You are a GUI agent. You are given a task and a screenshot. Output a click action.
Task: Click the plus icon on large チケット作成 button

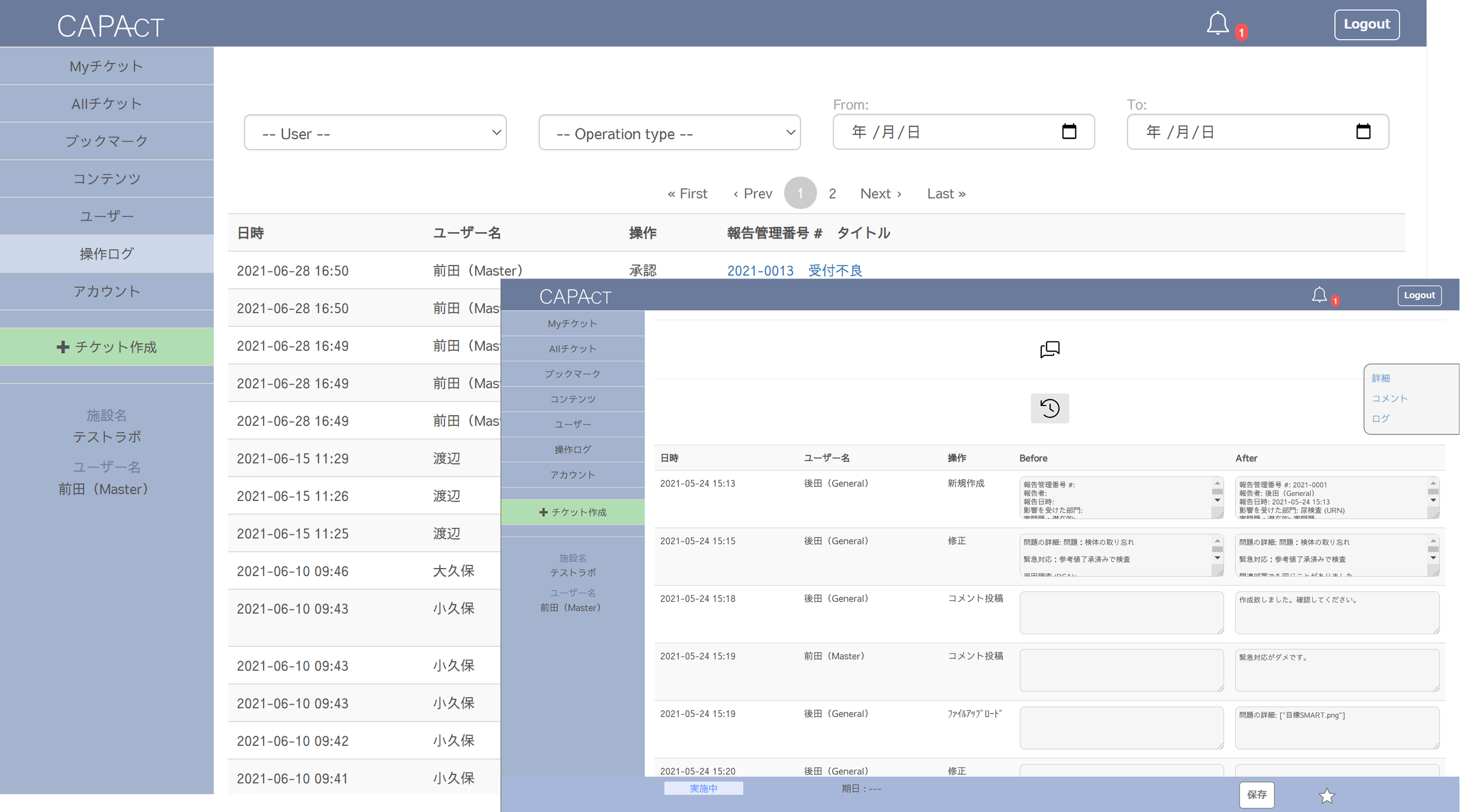tap(63, 347)
